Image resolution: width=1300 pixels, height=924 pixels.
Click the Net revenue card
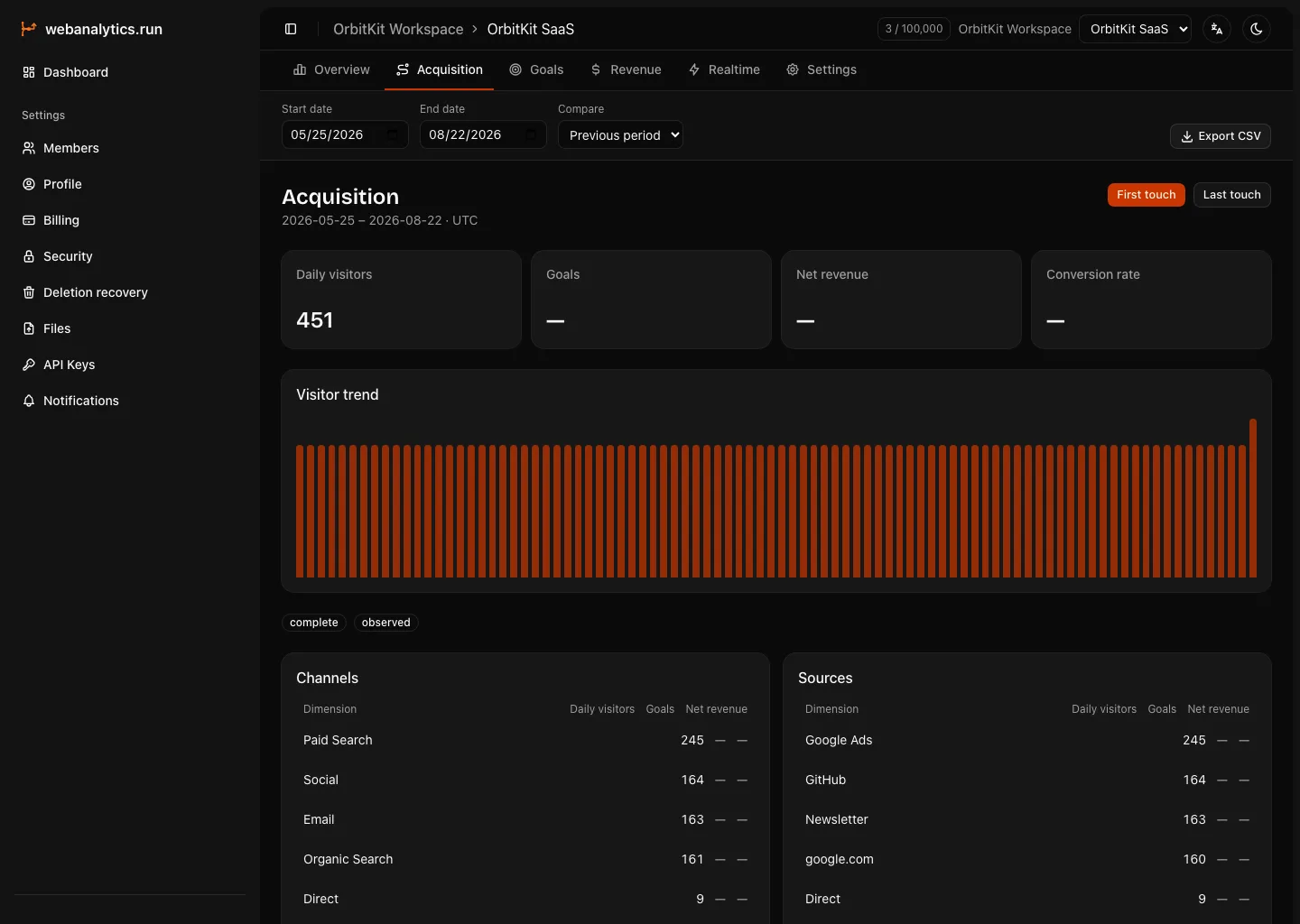click(x=901, y=300)
